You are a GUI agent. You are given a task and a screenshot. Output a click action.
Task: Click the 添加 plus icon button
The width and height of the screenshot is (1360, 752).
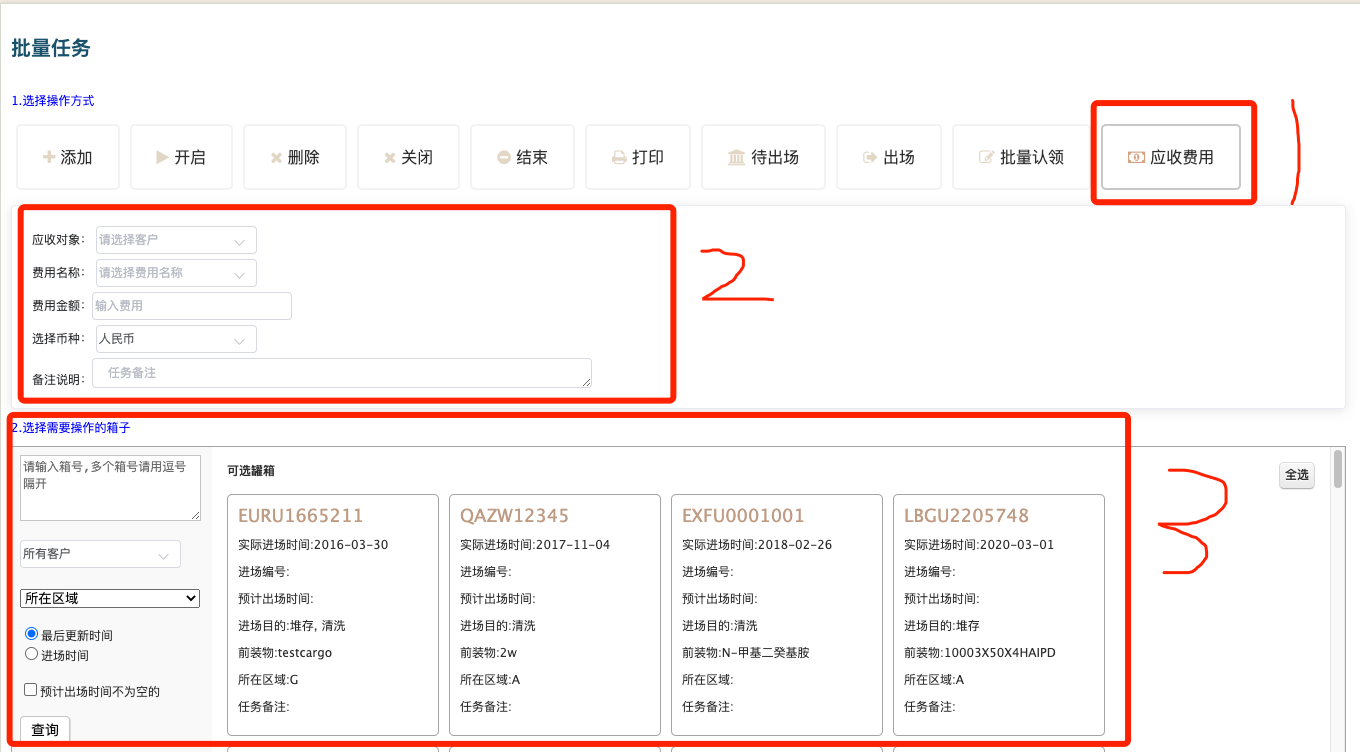tap(68, 157)
